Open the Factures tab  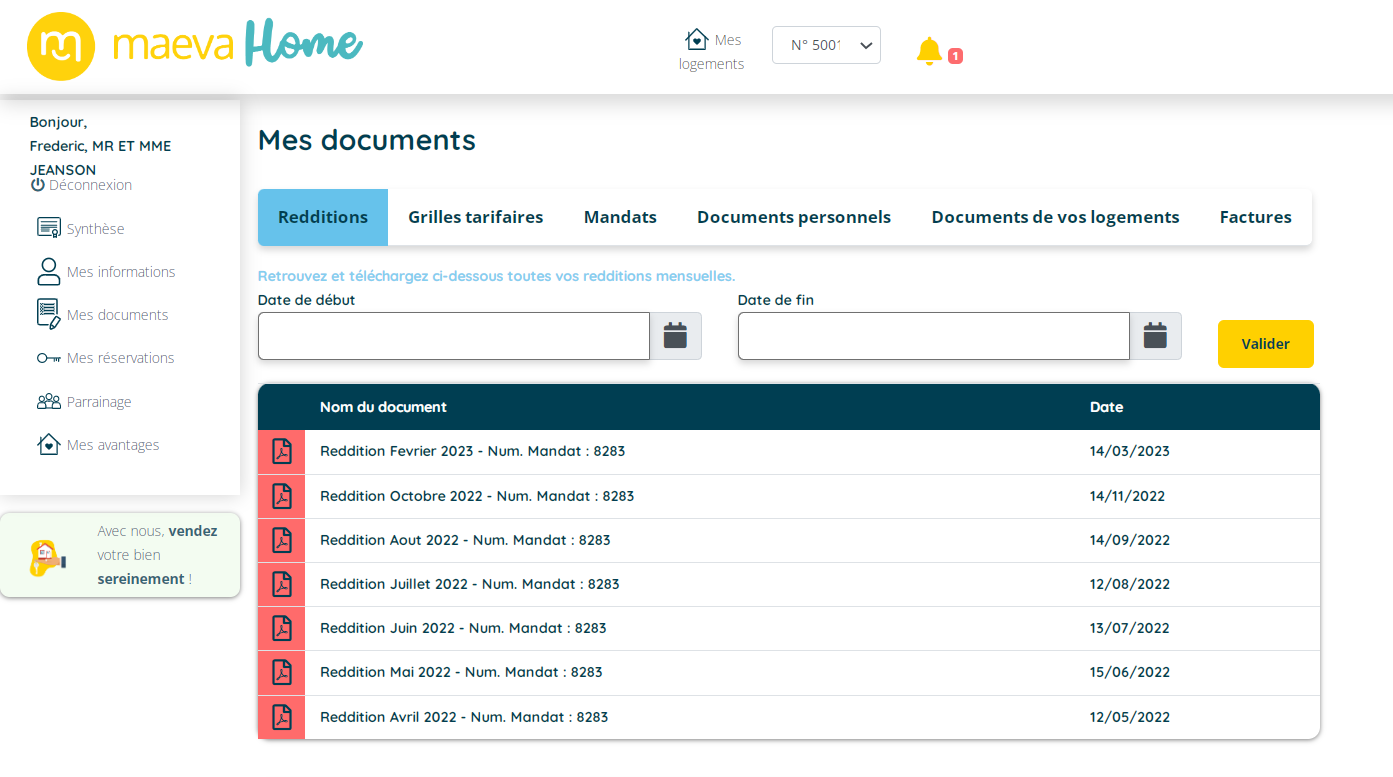pos(1255,217)
